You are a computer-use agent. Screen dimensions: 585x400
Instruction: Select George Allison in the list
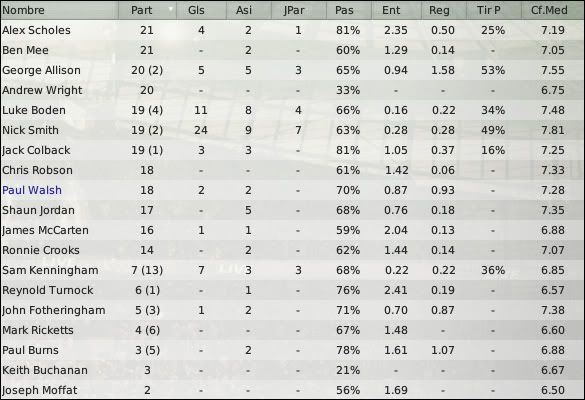(41, 71)
